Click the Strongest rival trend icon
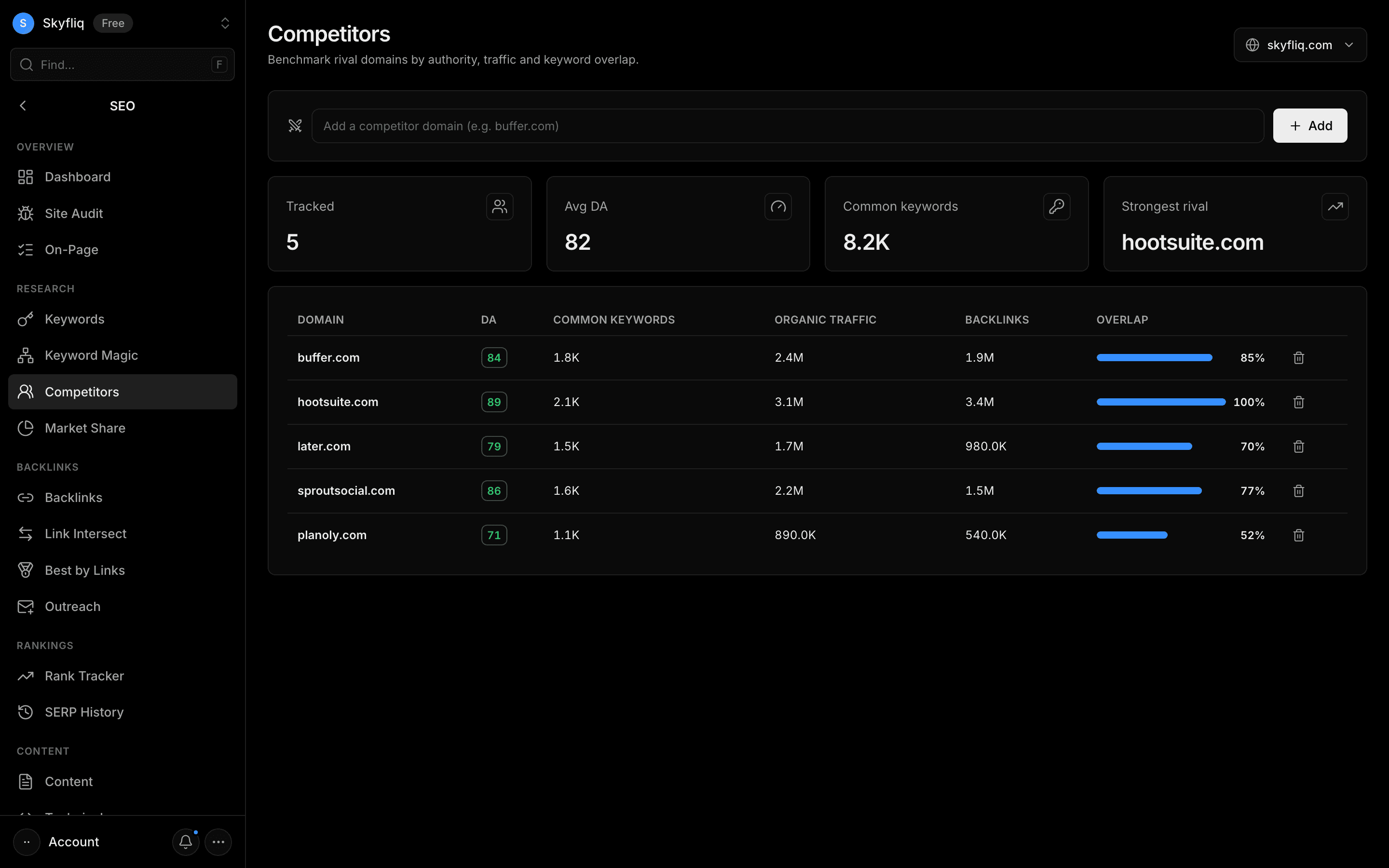Viewport: 1389px width, 868px height. (x=1335, y=207)
